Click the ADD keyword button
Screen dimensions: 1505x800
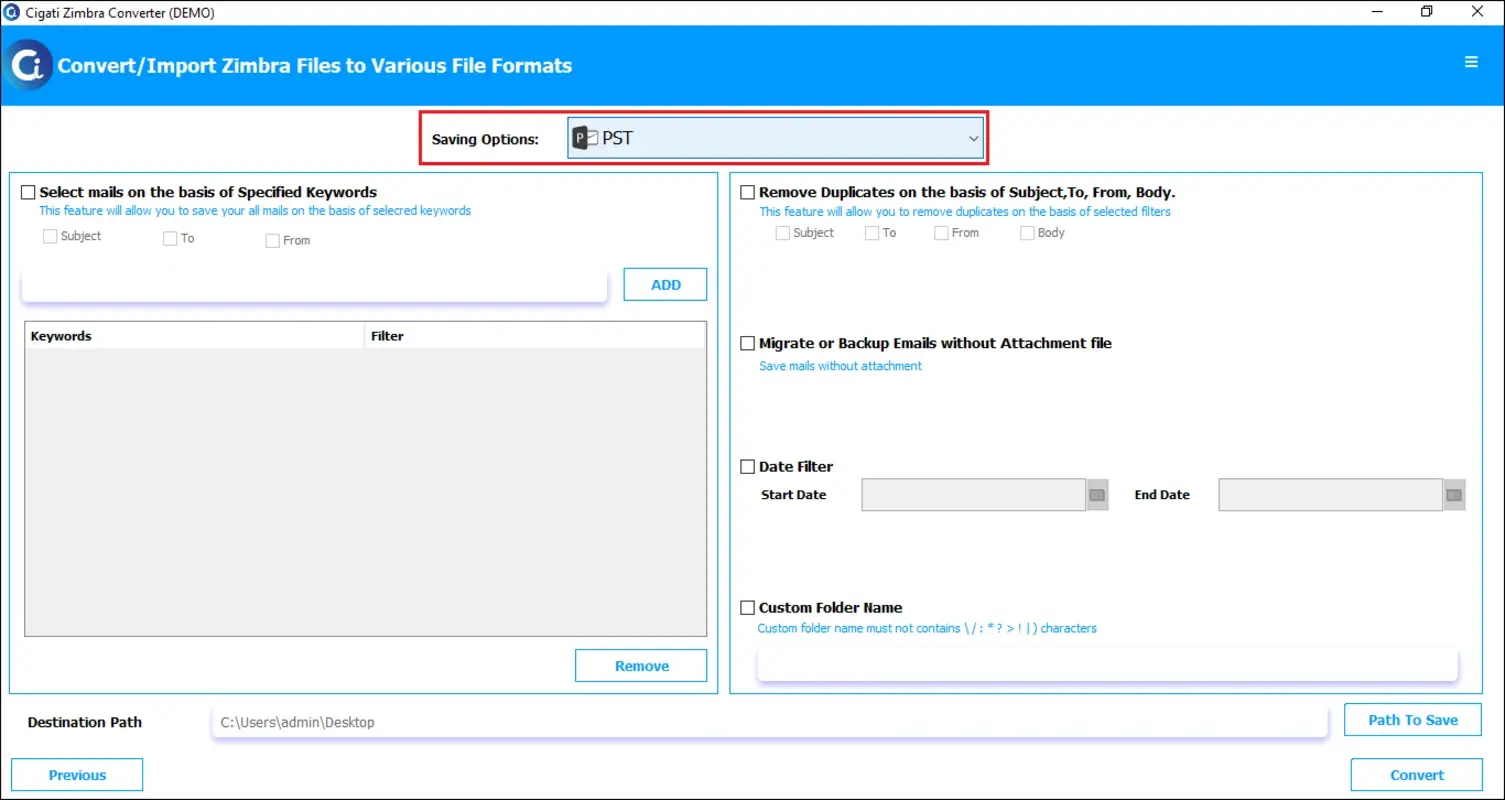point(664,284)
